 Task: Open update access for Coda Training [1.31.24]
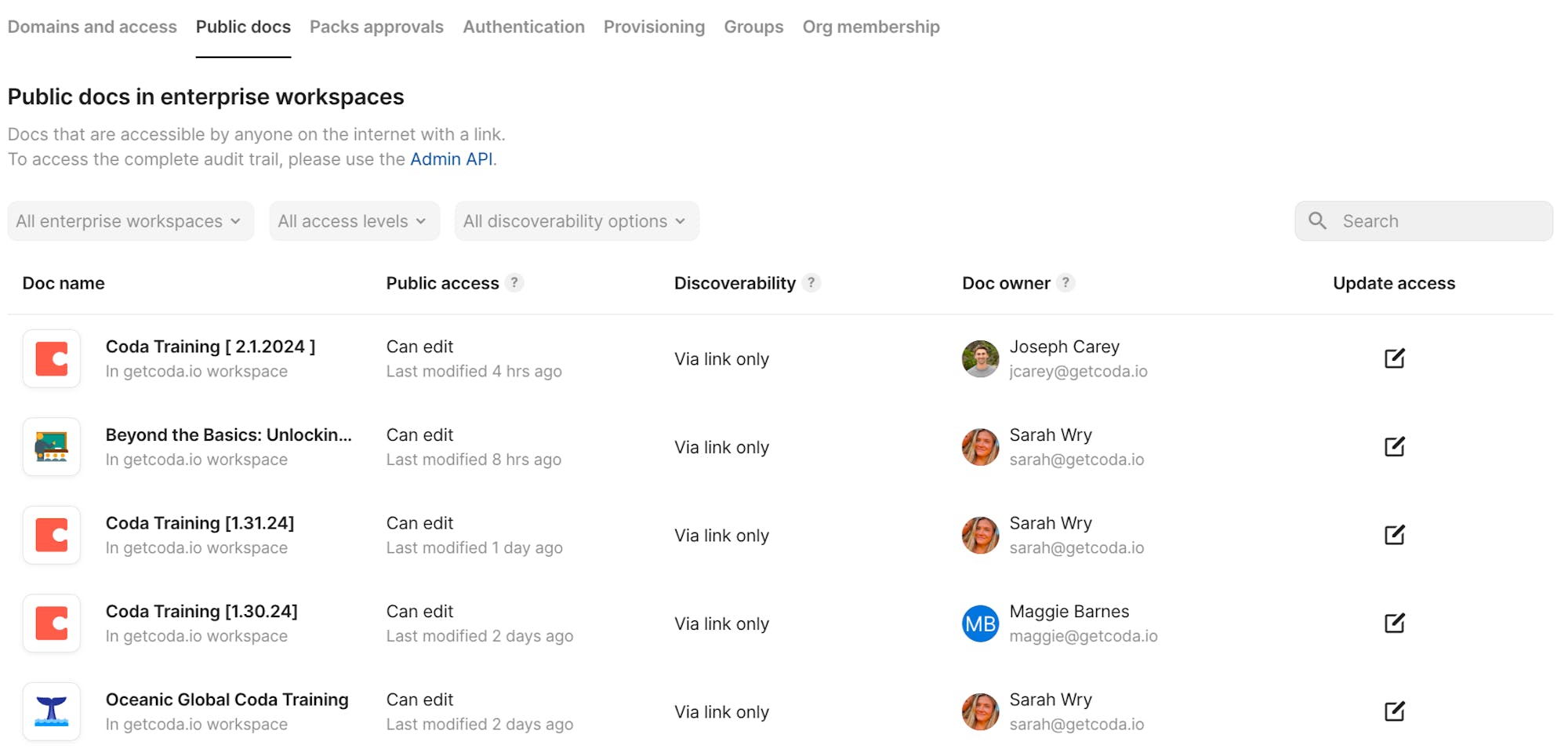point(1394,535)
